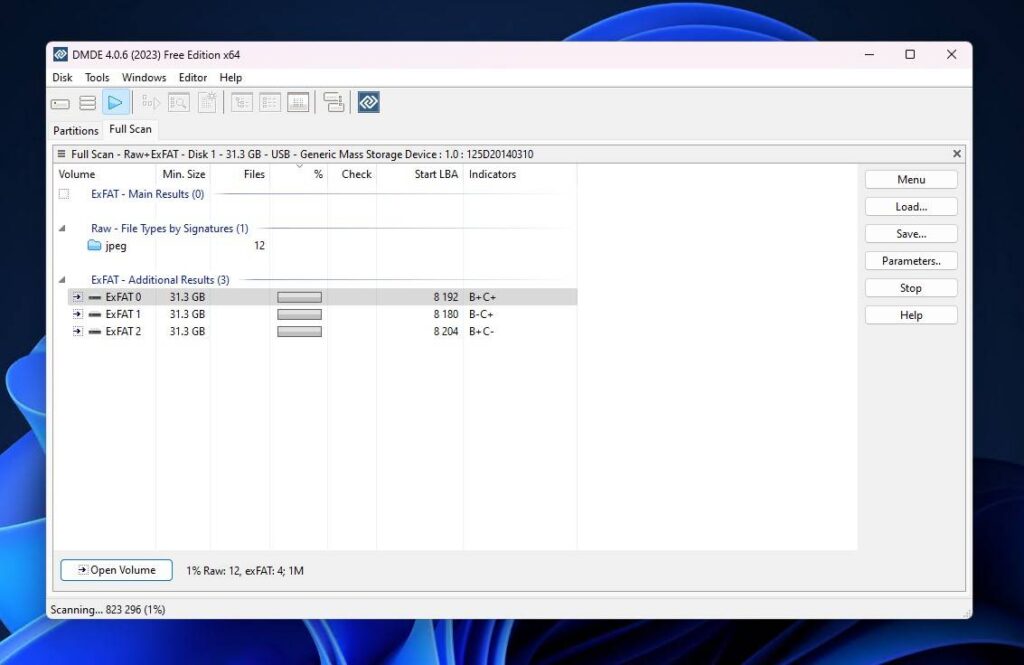The image size is (1024, 665).
Task: Switch to the Partitions tab
Action: click(x=76, y=130)
